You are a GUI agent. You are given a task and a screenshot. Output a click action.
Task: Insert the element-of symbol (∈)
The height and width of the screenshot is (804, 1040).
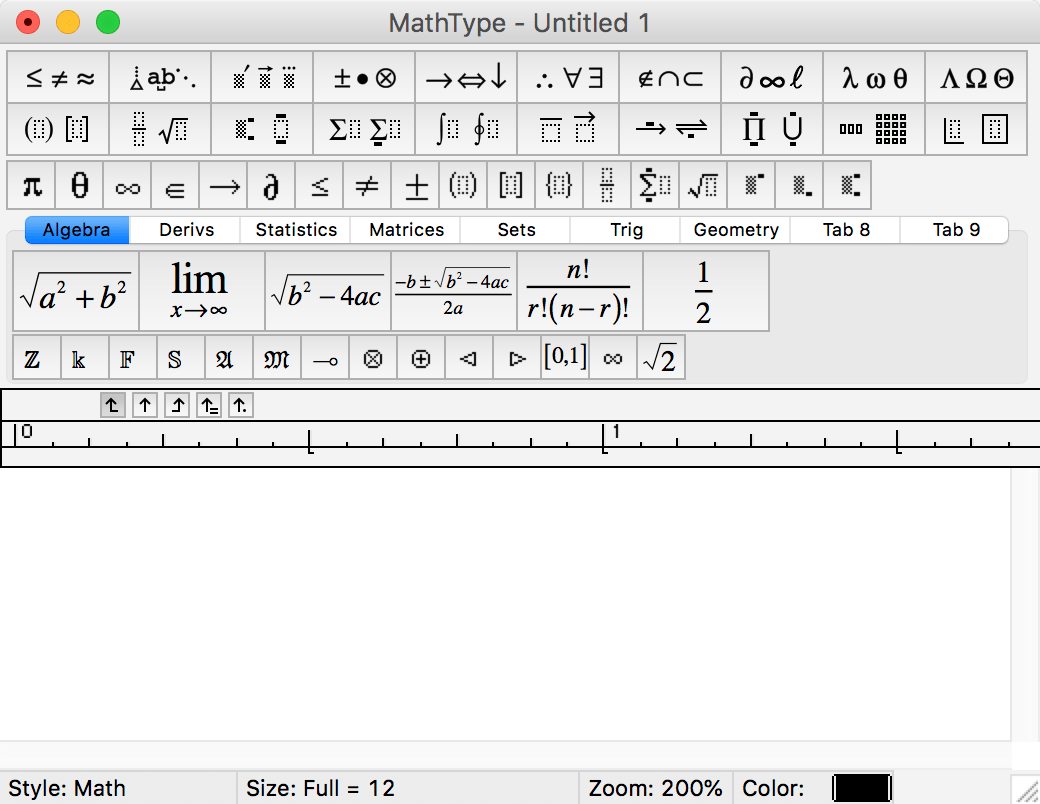pos(175,185)
